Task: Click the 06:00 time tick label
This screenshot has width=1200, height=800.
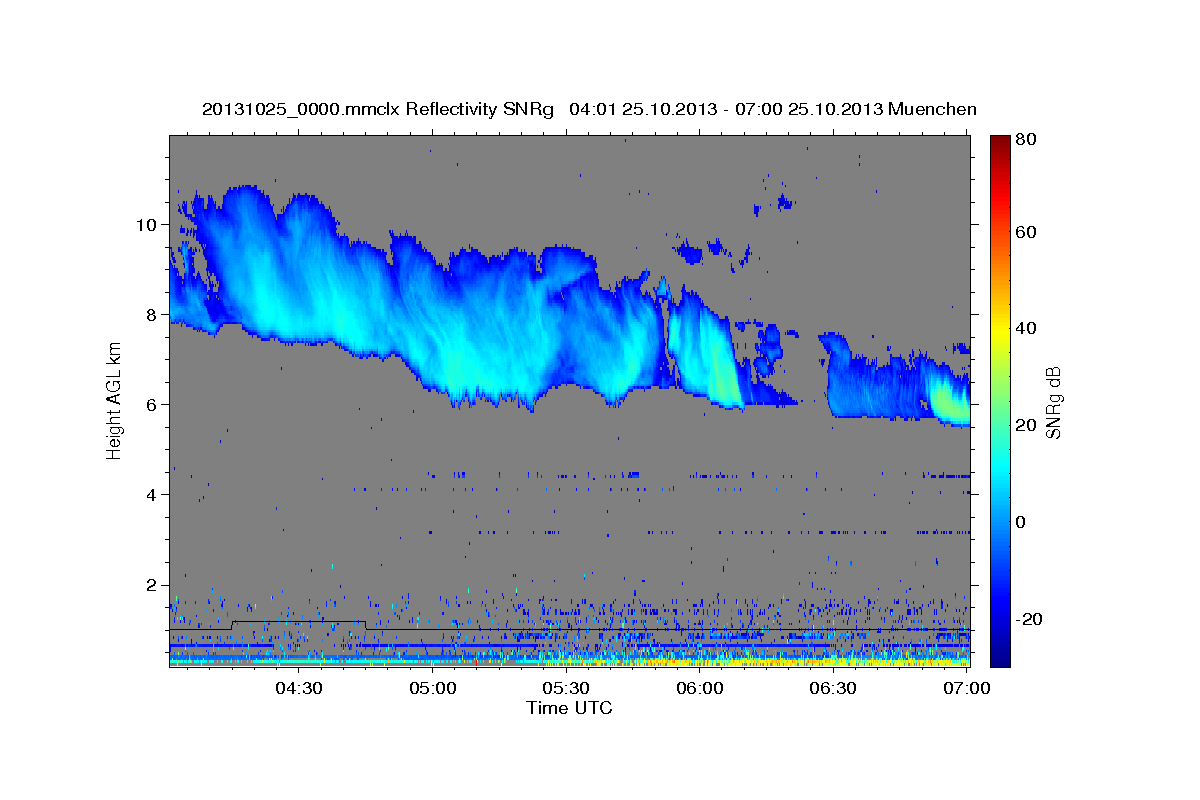Action: click(x=699, y=688)
